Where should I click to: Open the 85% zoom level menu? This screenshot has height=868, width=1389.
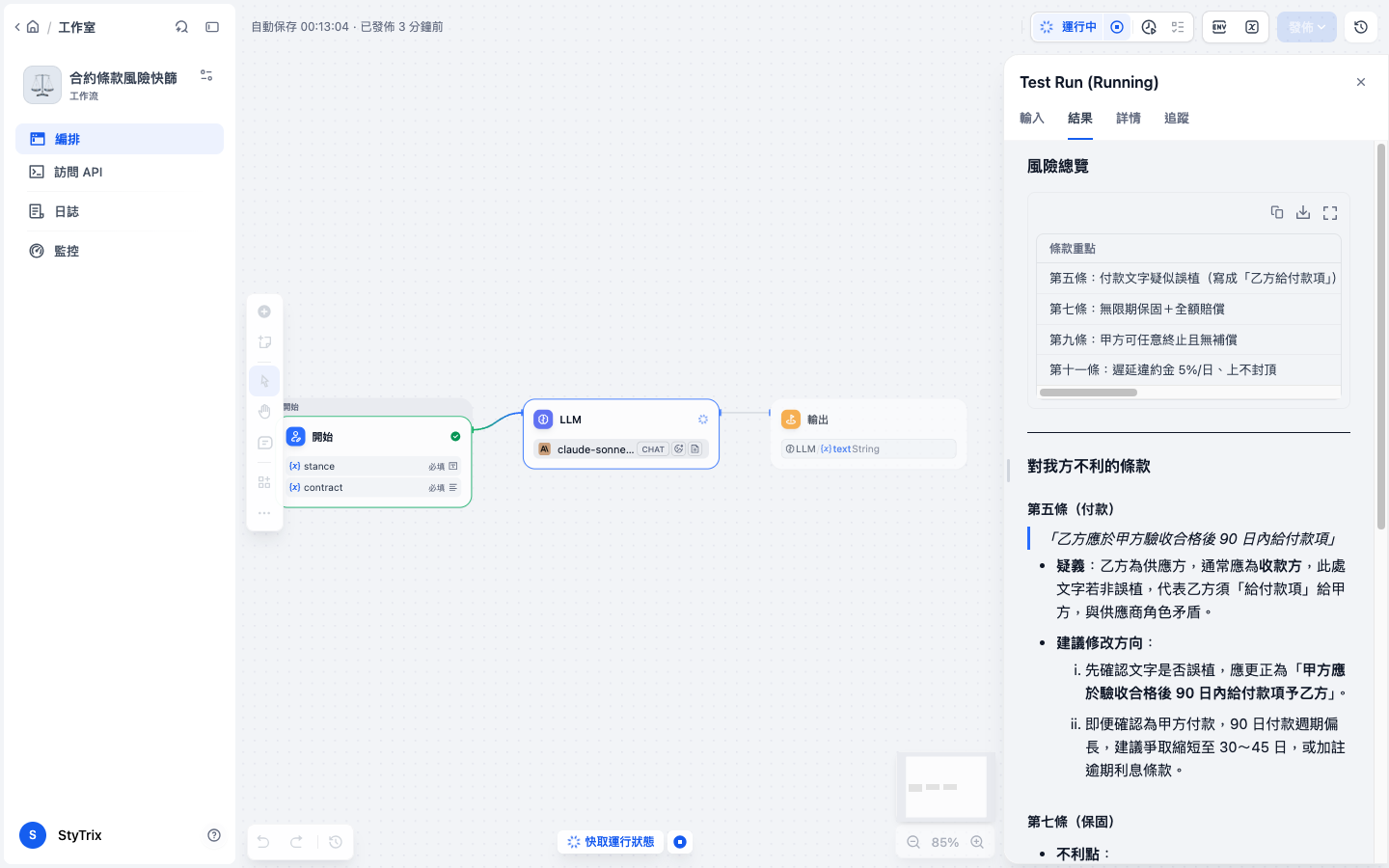tap(945, 842)
